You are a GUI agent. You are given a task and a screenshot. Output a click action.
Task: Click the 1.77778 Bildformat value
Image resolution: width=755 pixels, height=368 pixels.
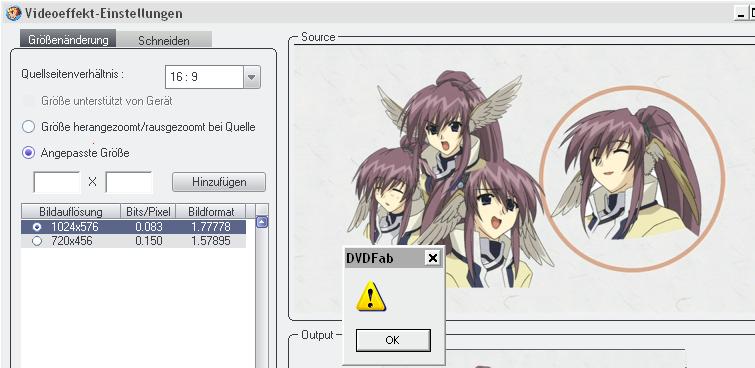tap(211, 227)
